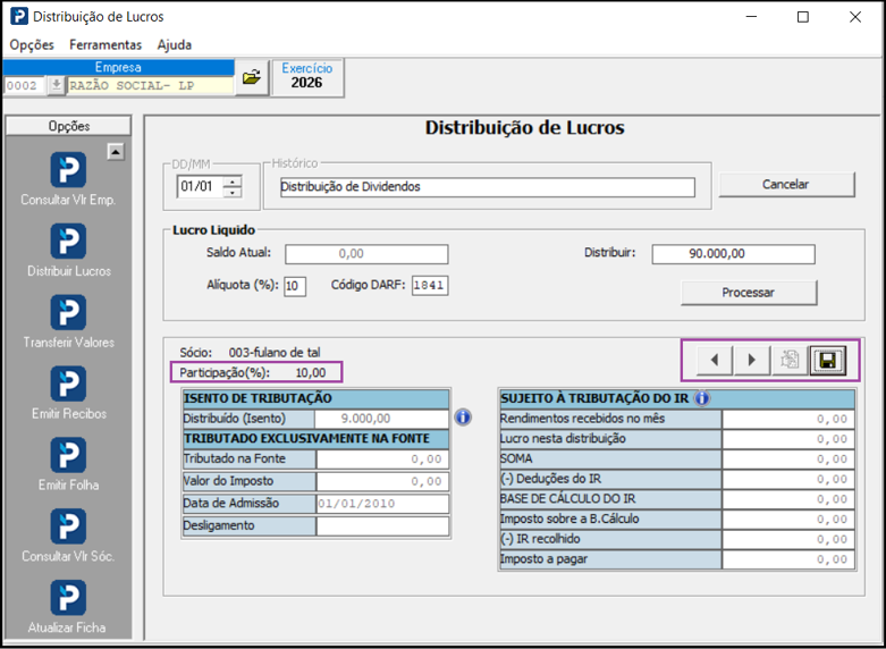Viewport: 886px width, 649px height.
Task: Open the Ferramentas menu
Action: (x=106, y=45)
